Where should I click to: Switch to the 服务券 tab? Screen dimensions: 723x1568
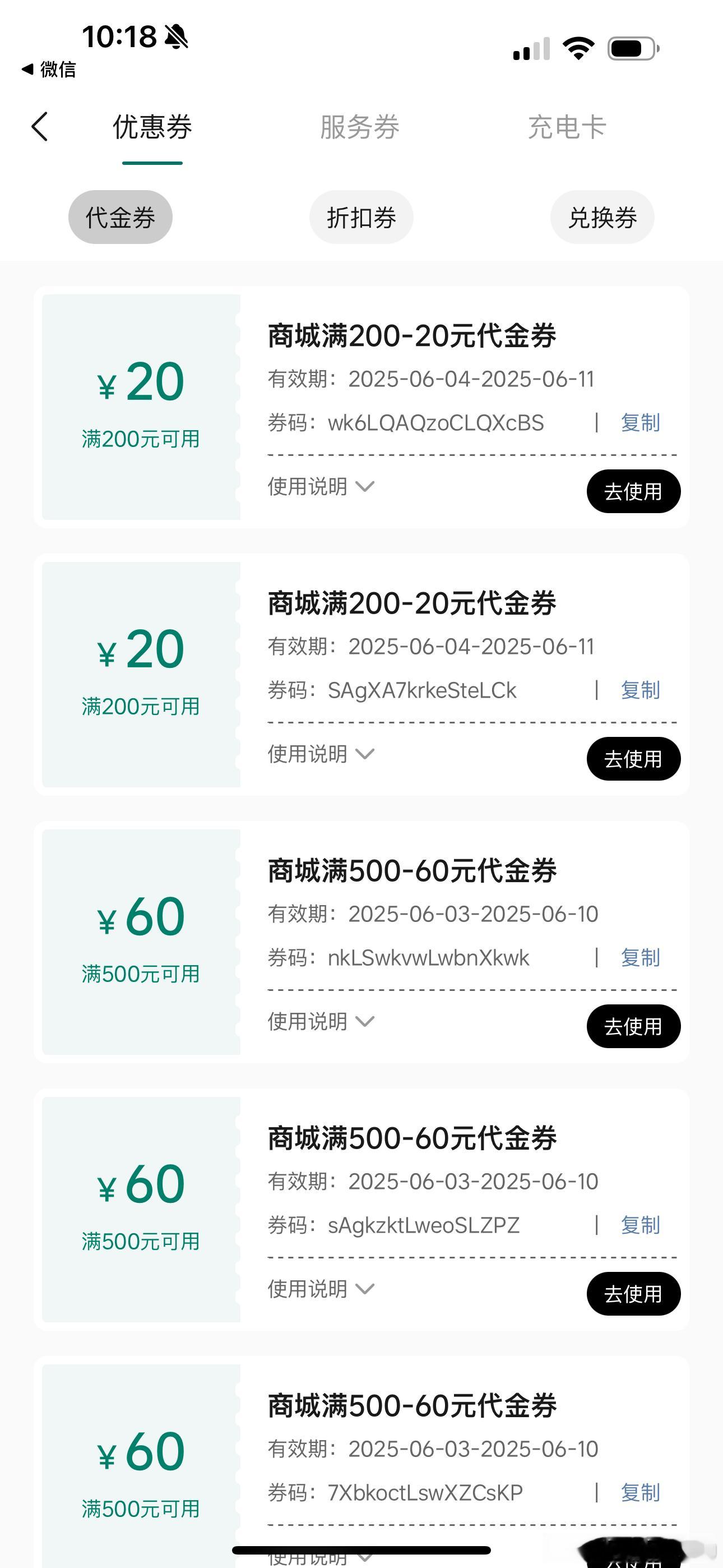tap(360, 127)
